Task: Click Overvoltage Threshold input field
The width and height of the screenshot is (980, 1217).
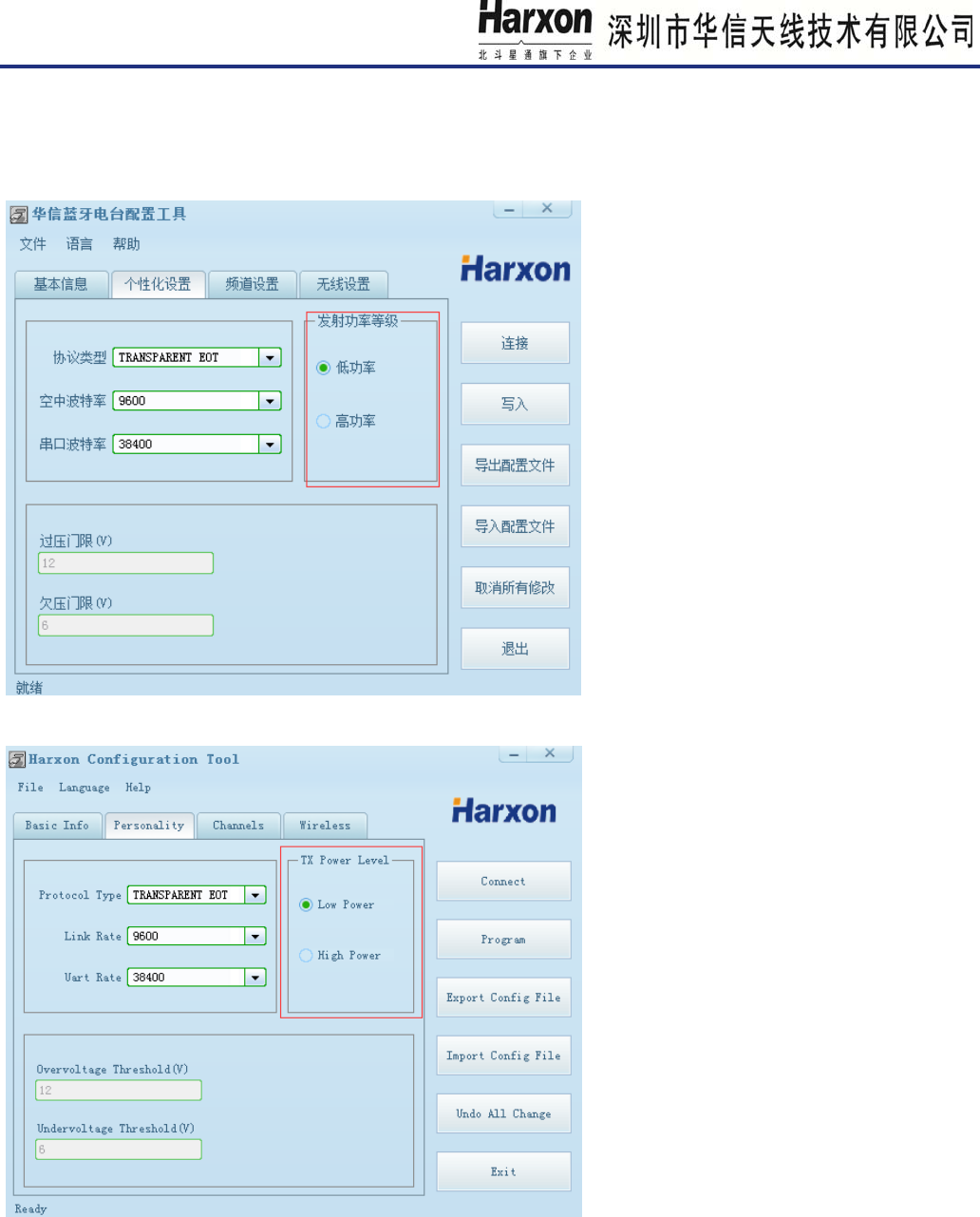Action: (119, 1091)
